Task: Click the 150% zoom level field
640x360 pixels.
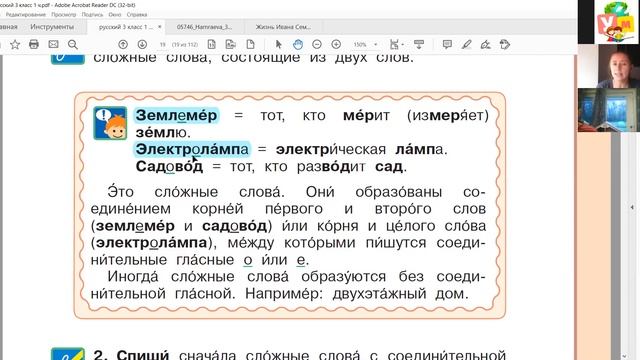Action: [360, 44]
